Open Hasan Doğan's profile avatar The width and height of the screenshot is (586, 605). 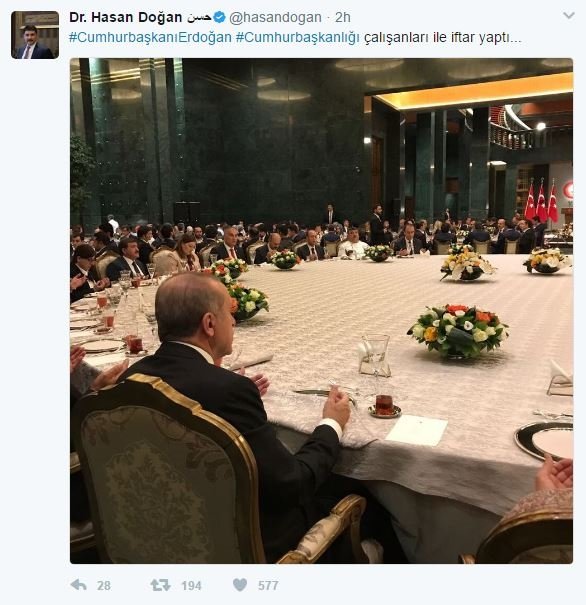35,35
